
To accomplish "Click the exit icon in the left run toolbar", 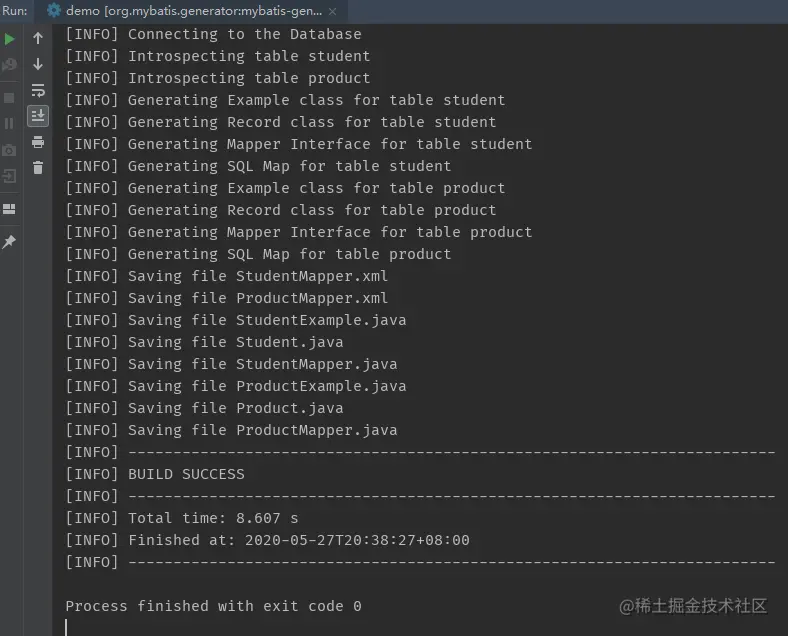I will point(9,176).
